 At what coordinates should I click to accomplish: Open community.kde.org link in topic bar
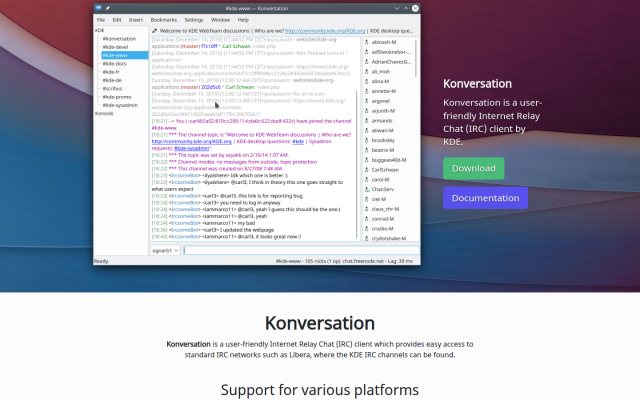tap(325, 31)
